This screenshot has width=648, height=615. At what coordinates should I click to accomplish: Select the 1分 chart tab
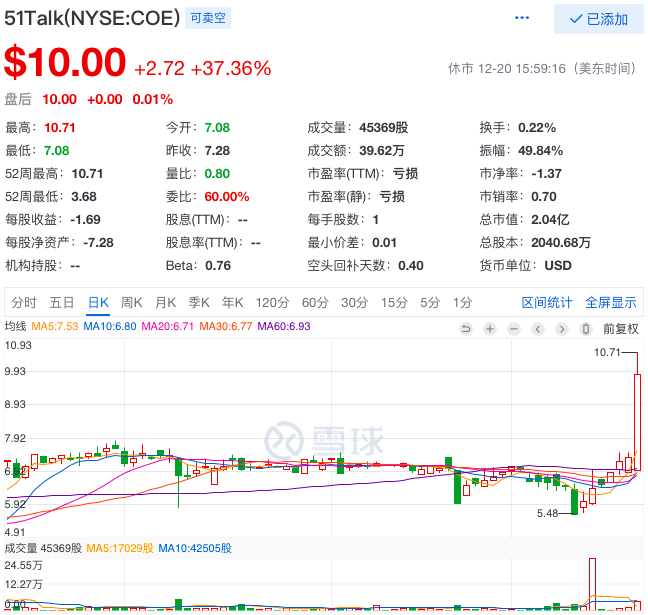click(462, 303)
